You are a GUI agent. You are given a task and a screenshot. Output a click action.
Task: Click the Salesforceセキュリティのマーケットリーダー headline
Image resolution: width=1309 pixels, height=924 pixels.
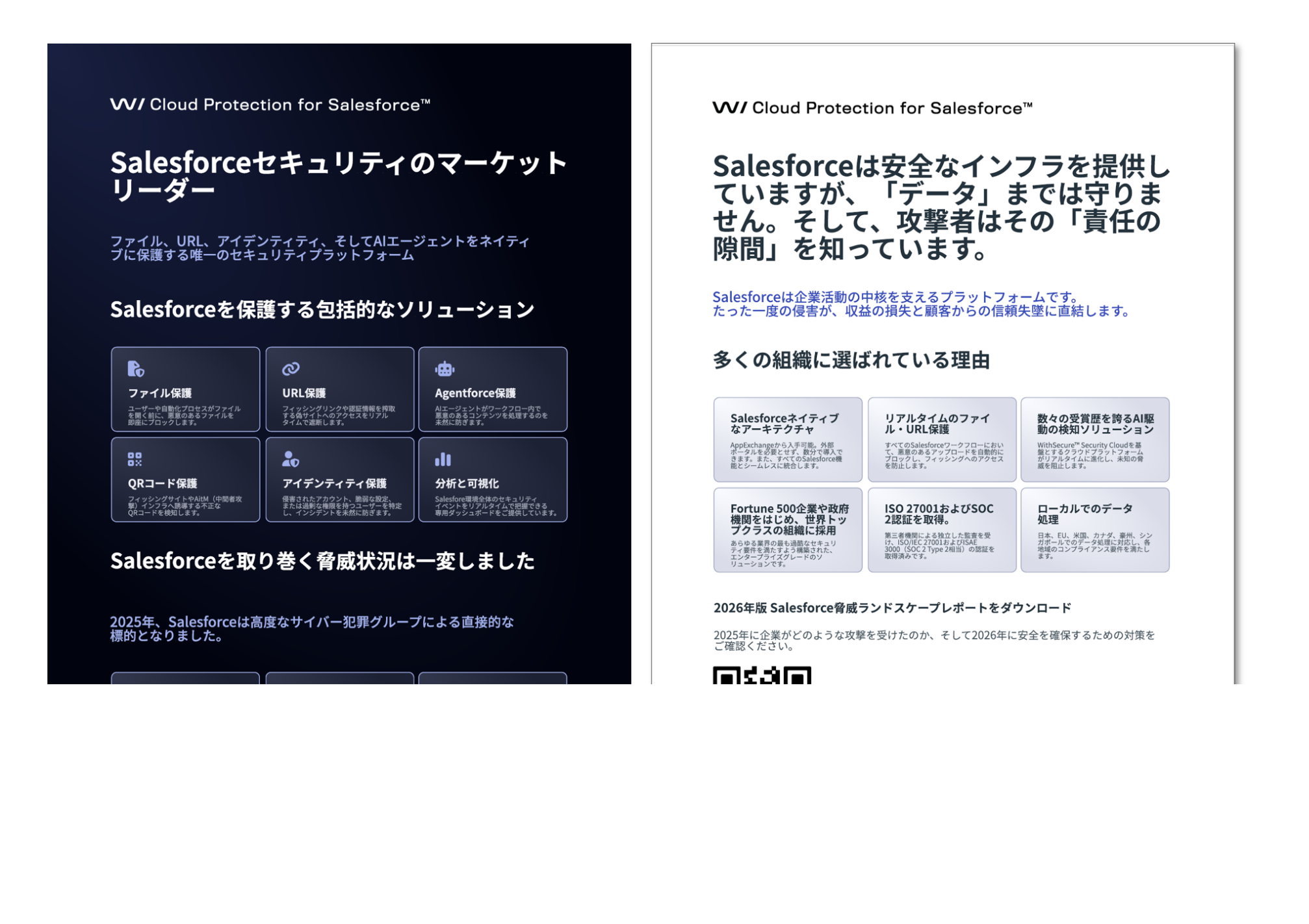339,176
